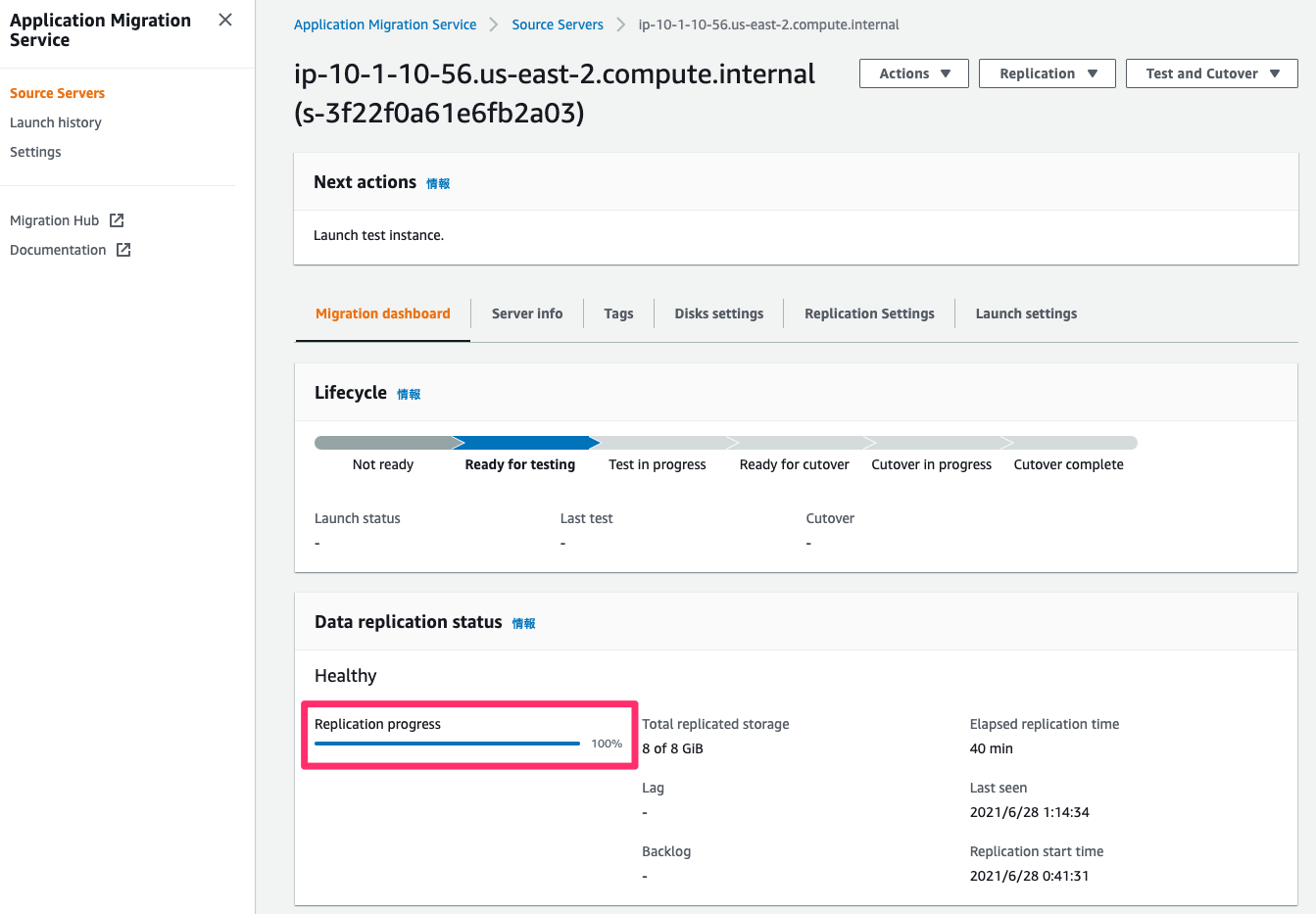Click the Replication progress bar

[448, 744]
